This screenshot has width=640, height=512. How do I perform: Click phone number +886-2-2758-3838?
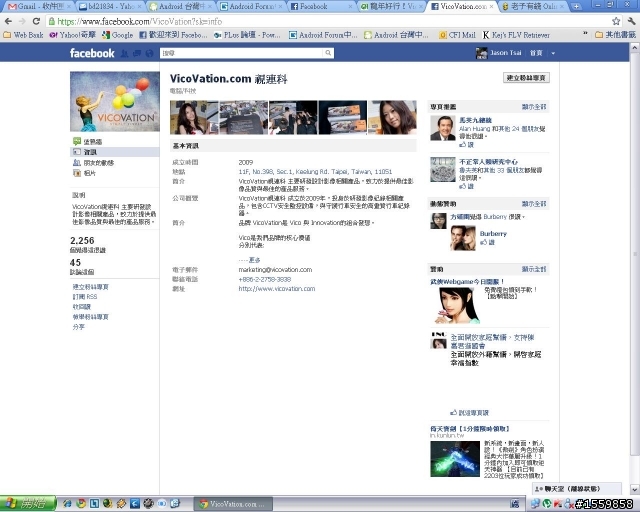tap(264, 280)
